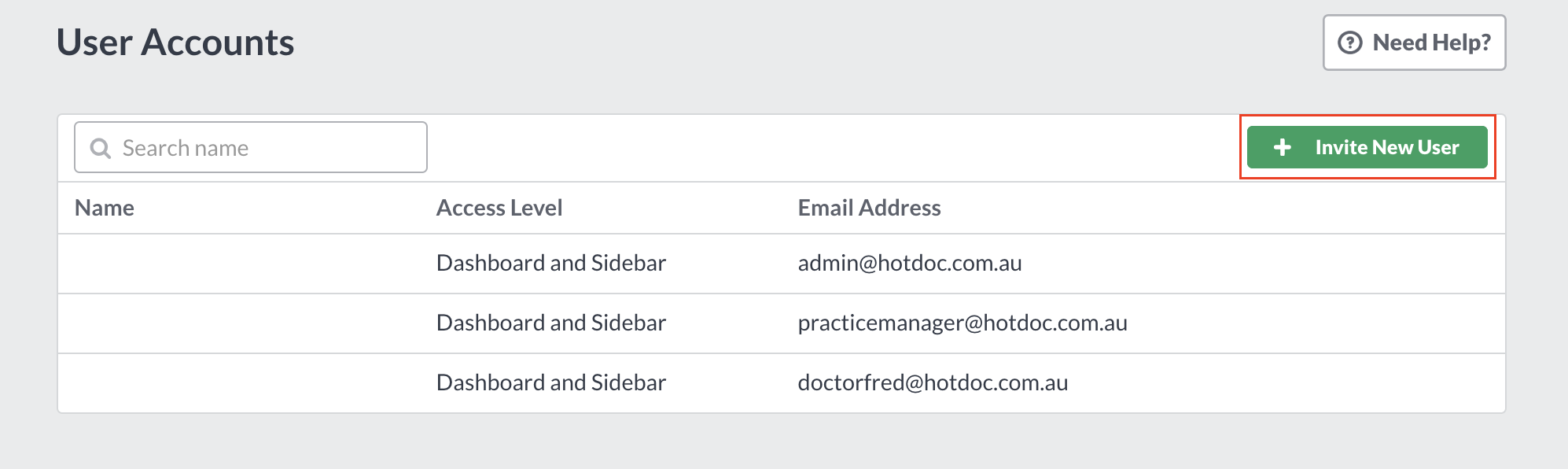Select the Email Address column header

click(x=869, y=208)
